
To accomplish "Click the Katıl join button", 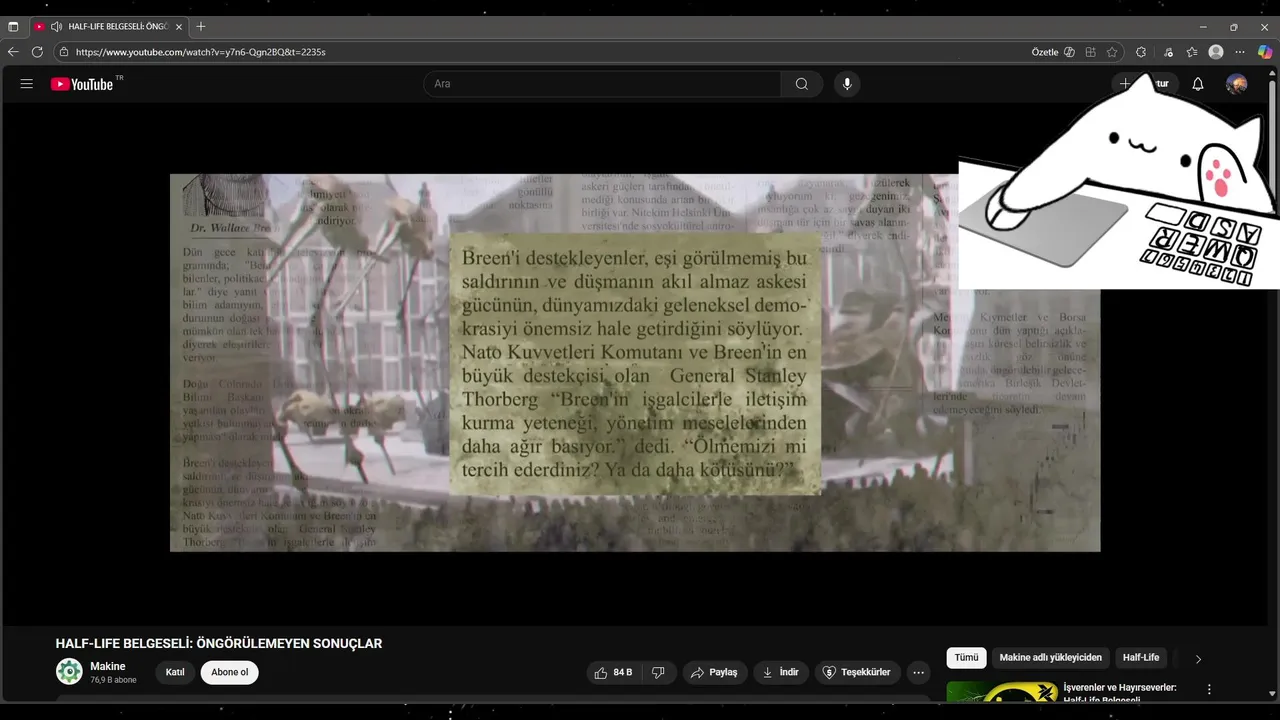I will [x=175, y=672].
